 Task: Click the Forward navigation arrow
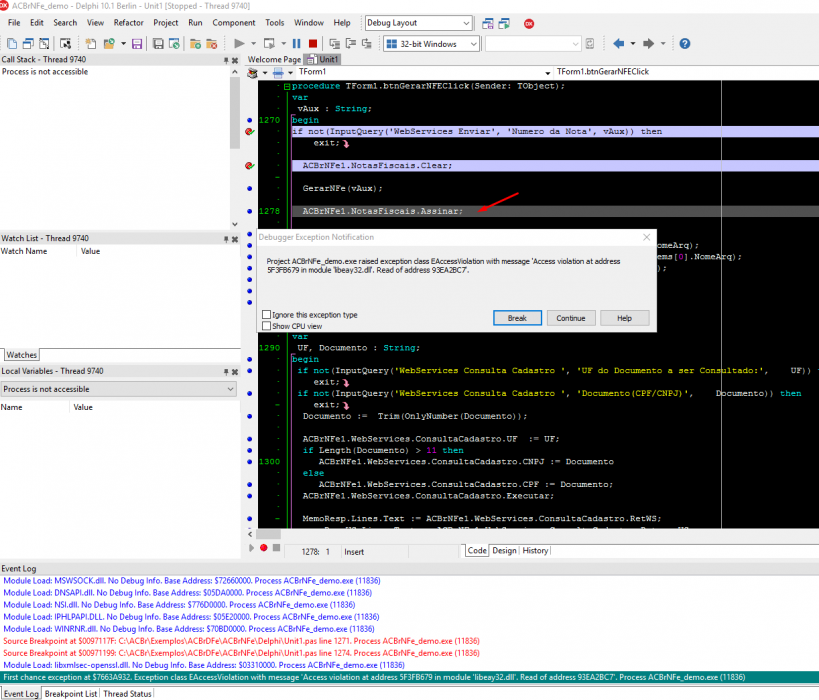648,44
